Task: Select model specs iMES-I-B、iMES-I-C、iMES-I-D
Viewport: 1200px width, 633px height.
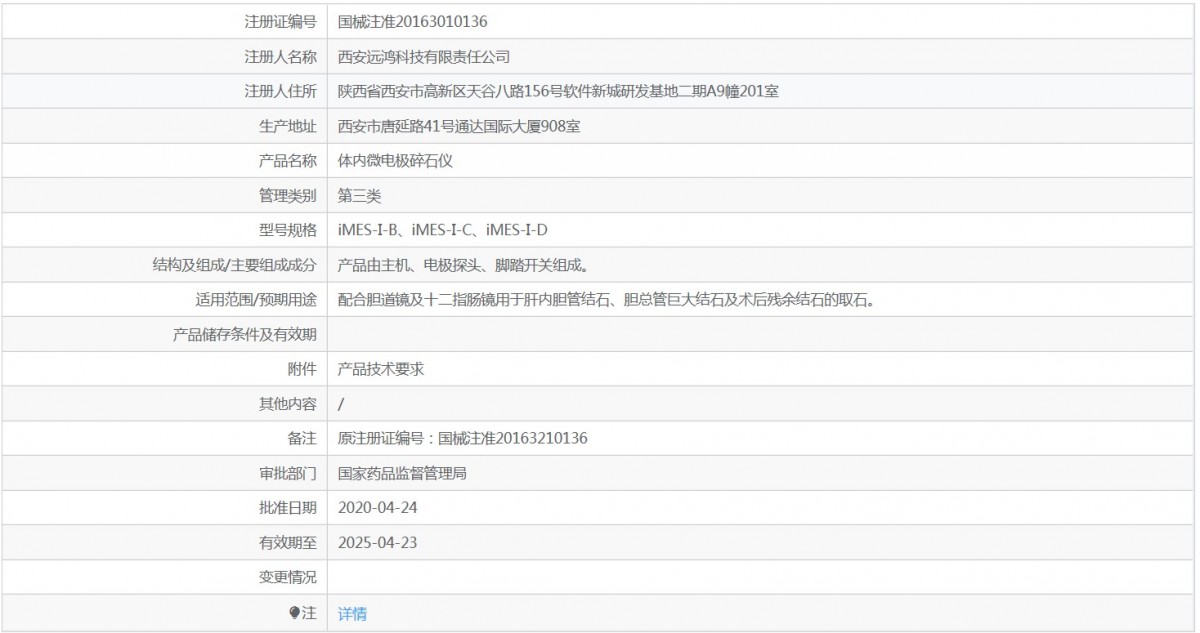Action: 443,231
